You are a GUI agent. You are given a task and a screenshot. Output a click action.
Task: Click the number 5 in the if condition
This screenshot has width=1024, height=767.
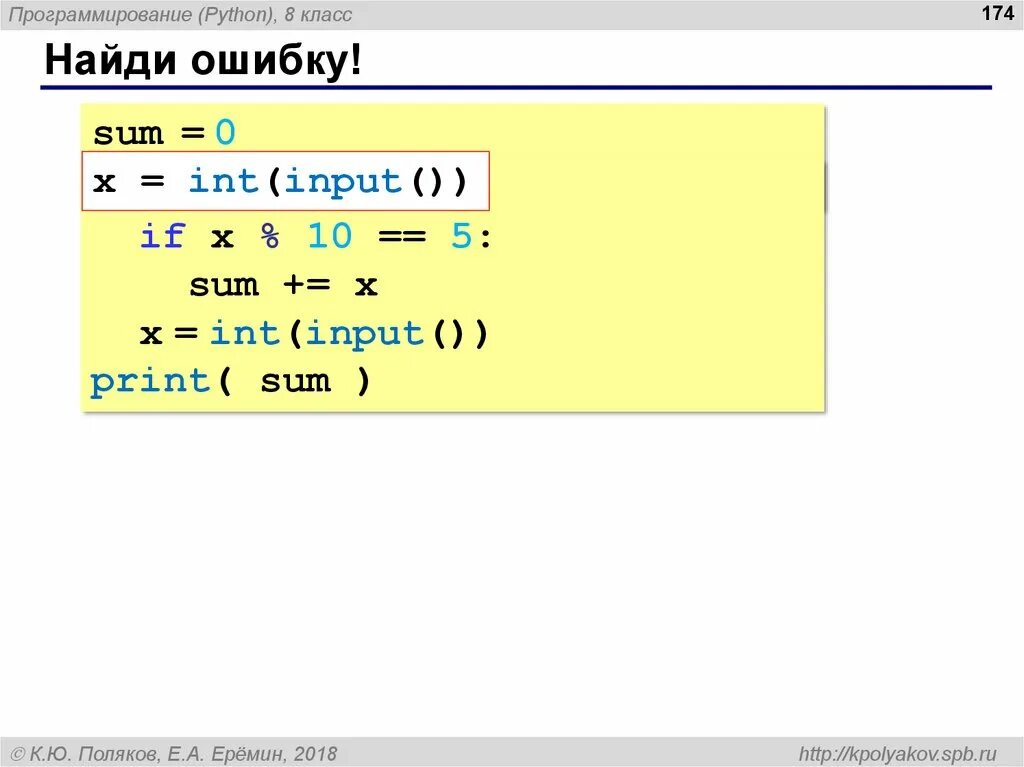(464, 235)
